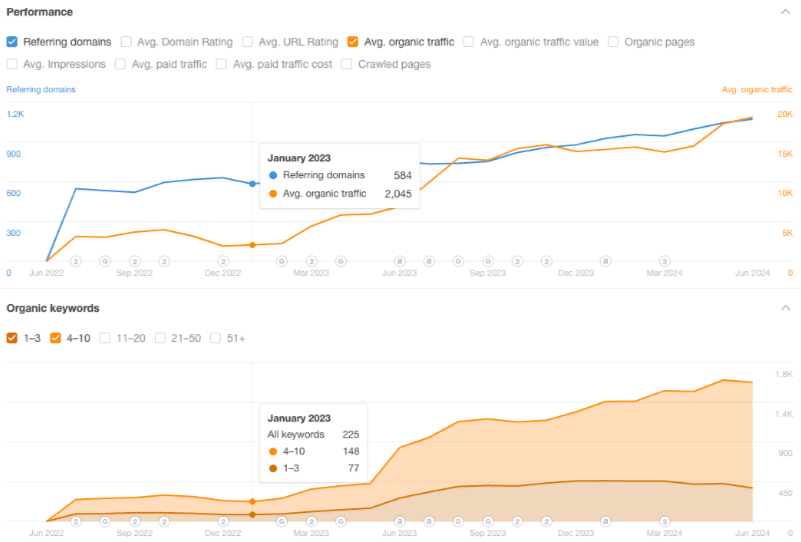801x542 pixels.
Task: Uncheck the Referring domains checkbox
Action: click(x=12, y=42)
